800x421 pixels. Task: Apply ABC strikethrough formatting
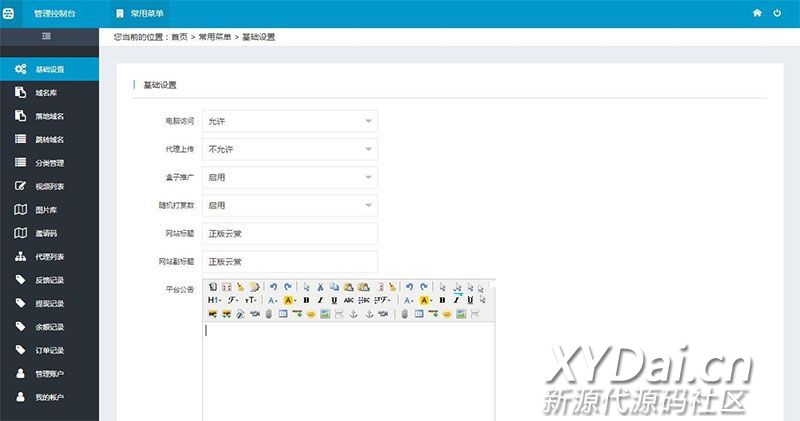pos(348,300)
